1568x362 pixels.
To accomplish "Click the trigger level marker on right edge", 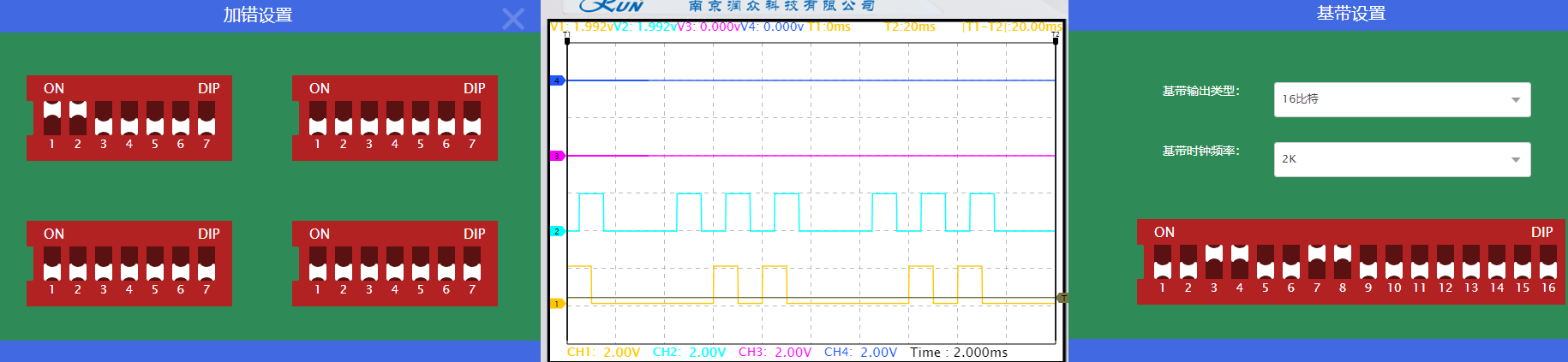I will coord(1062,298).
